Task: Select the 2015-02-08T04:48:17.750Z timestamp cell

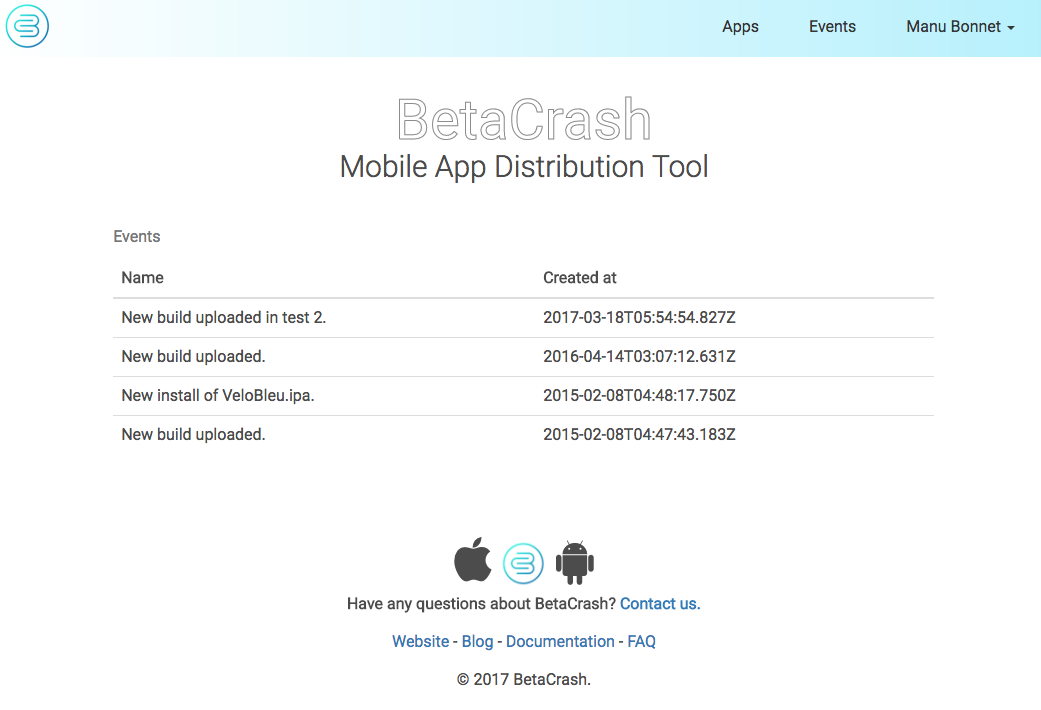Action: point(639,396)
